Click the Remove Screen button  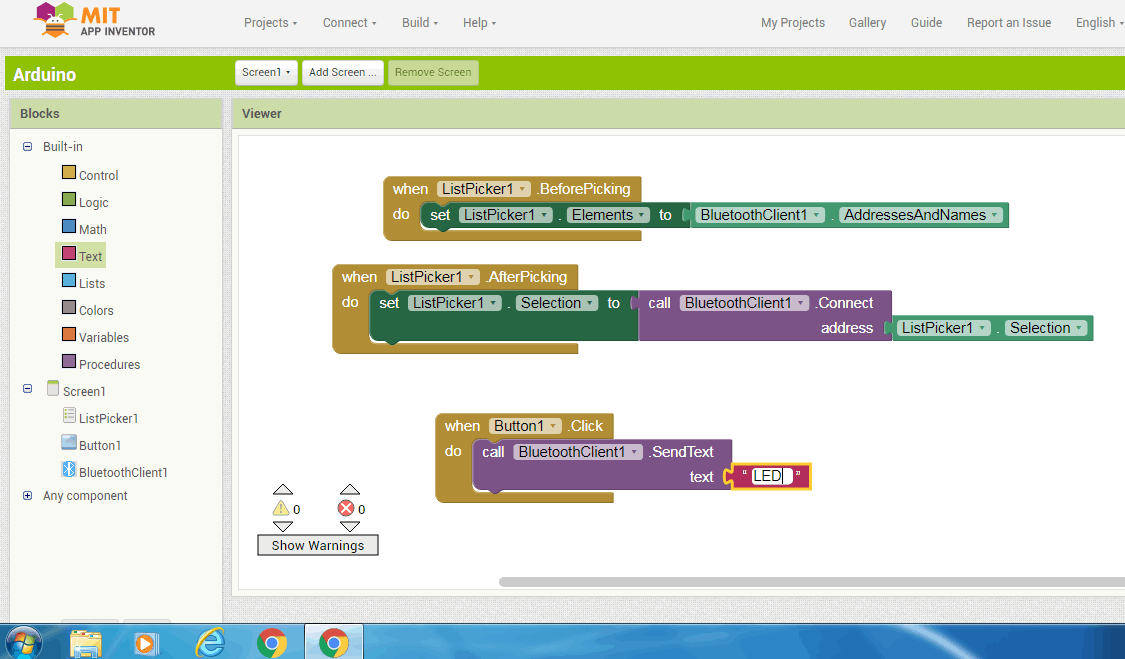tap(433, 73)
